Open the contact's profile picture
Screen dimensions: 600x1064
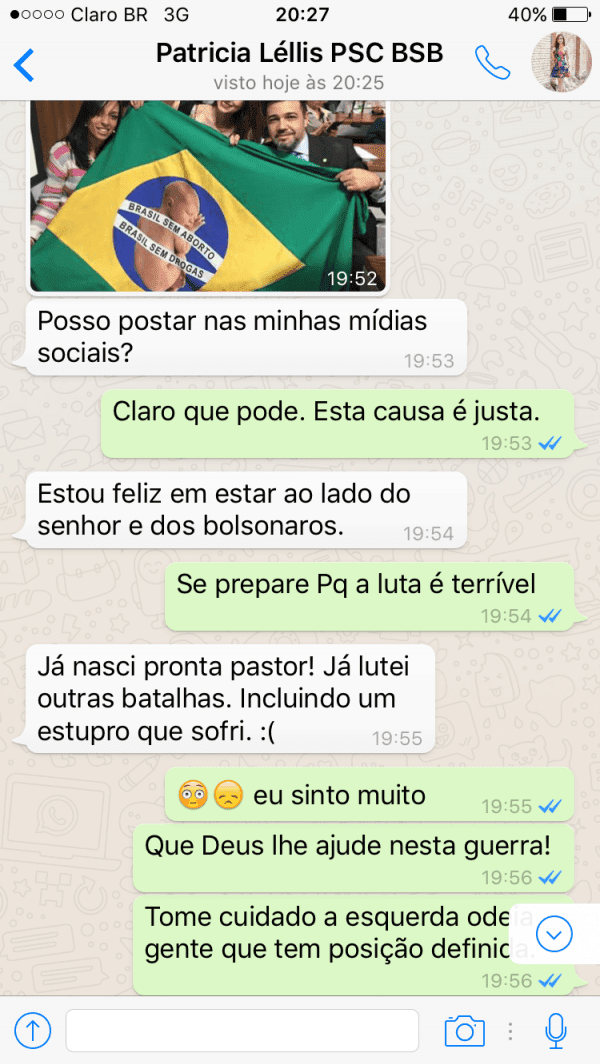point(561,62)
